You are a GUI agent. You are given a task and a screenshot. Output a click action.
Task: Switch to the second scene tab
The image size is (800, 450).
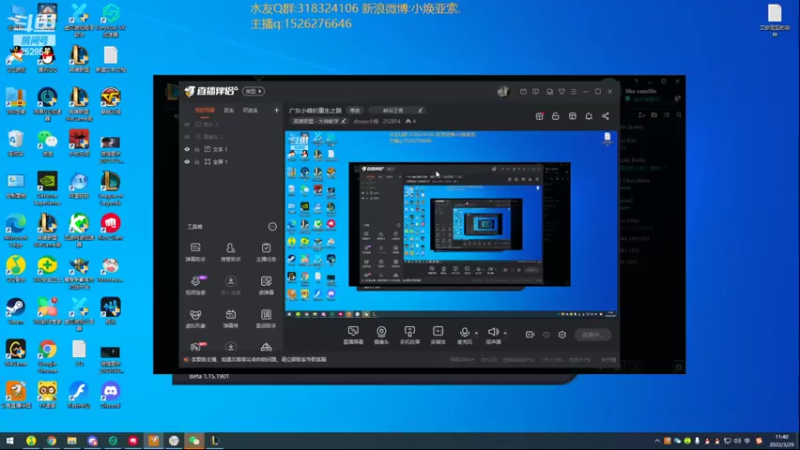click(229, 110)
